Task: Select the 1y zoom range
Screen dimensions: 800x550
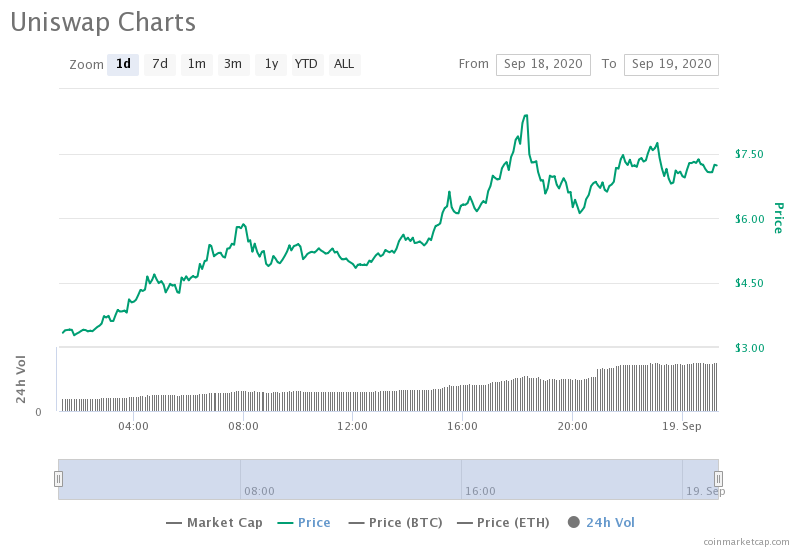Action: (271, 64)
